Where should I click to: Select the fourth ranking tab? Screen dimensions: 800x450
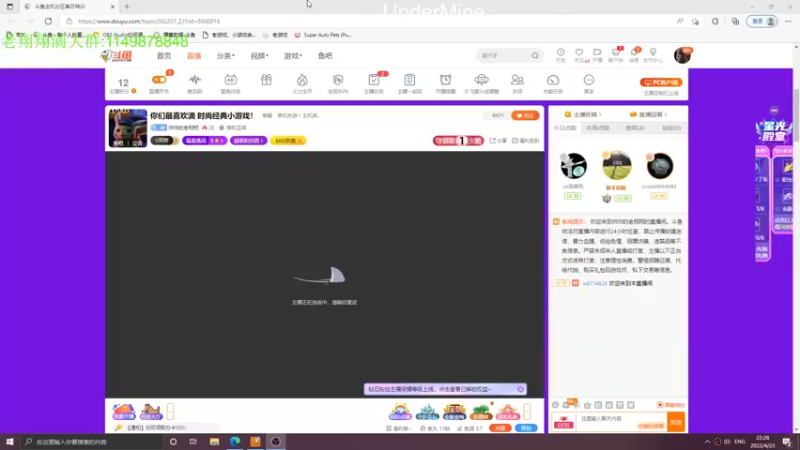point(671,128)
